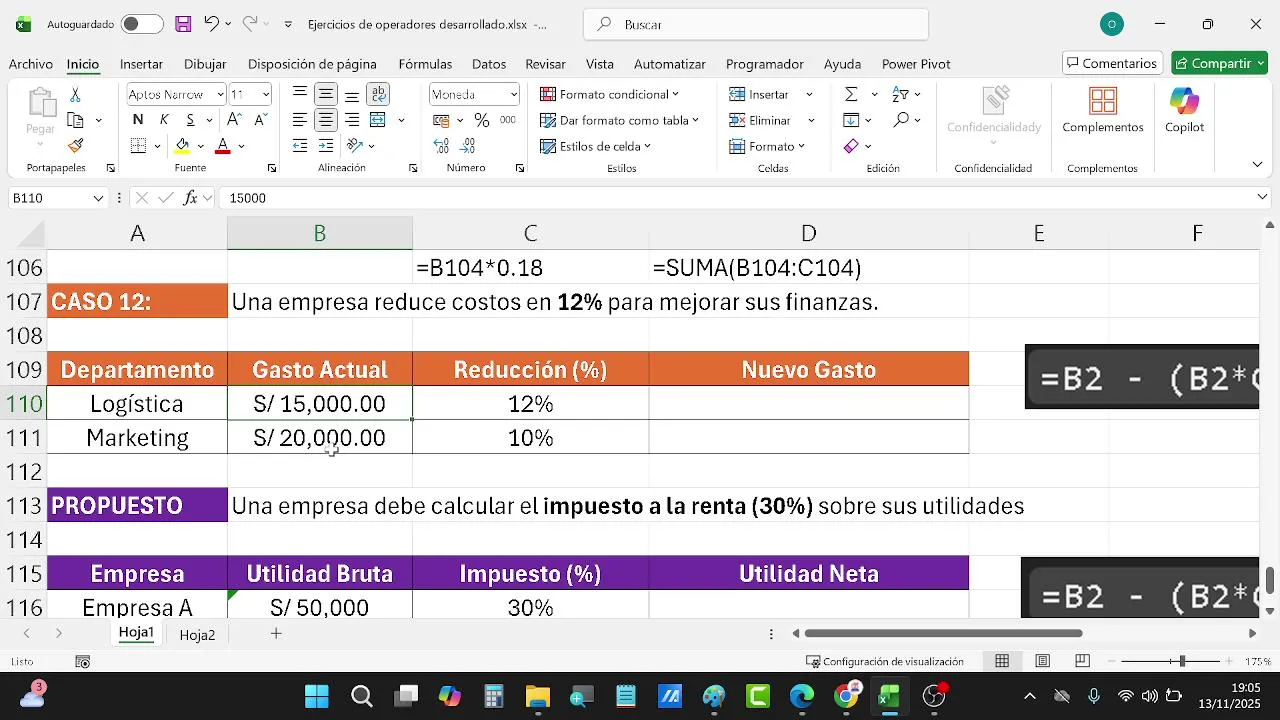Click Merge and Center icon
The image size is (1280, 720).
[378, 120]
